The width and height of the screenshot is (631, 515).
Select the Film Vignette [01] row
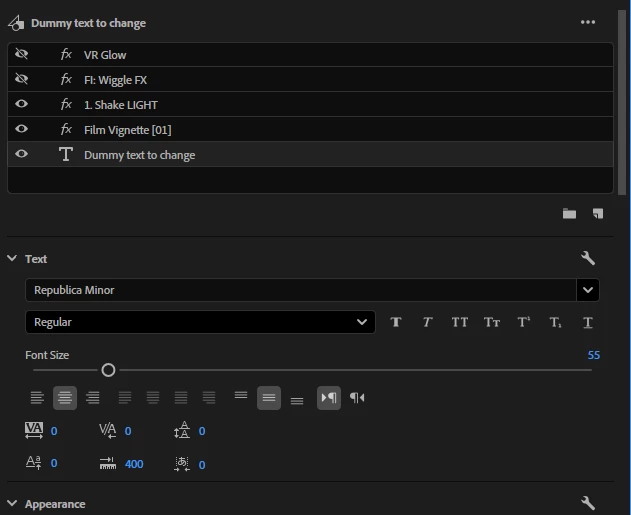coord(310,129)
